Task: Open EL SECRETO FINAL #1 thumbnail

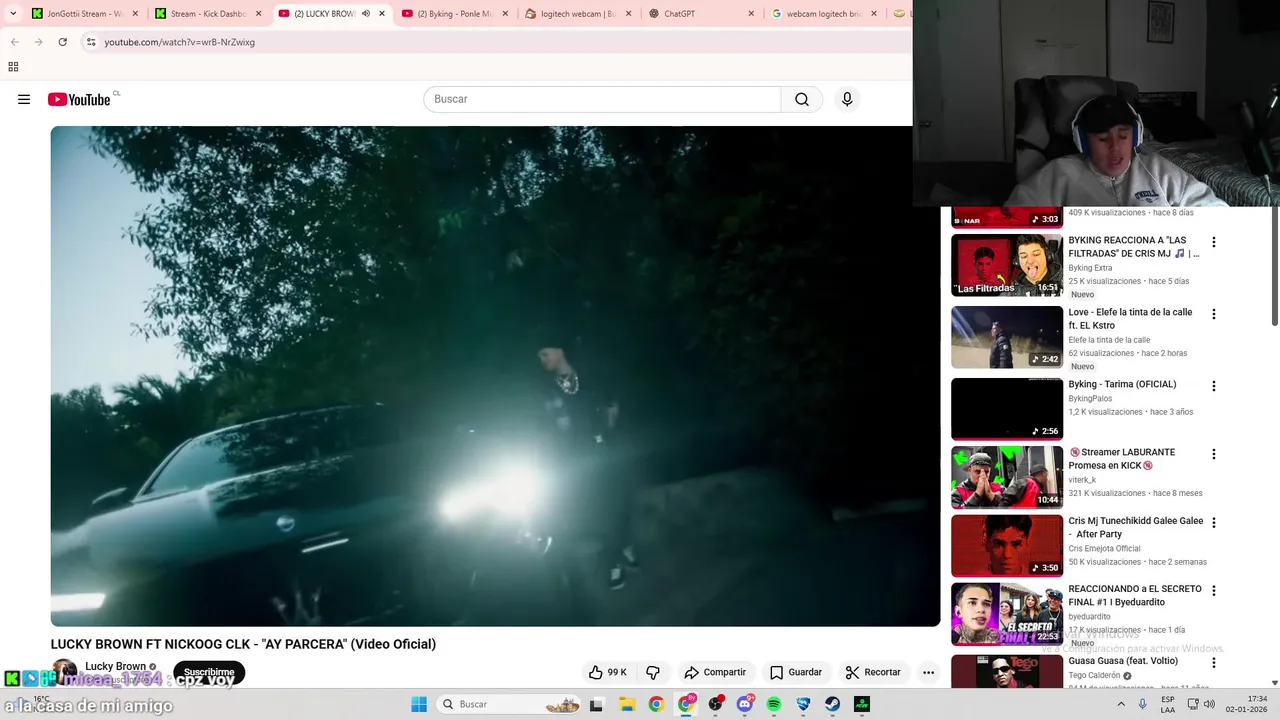Action: point(1007,614)
